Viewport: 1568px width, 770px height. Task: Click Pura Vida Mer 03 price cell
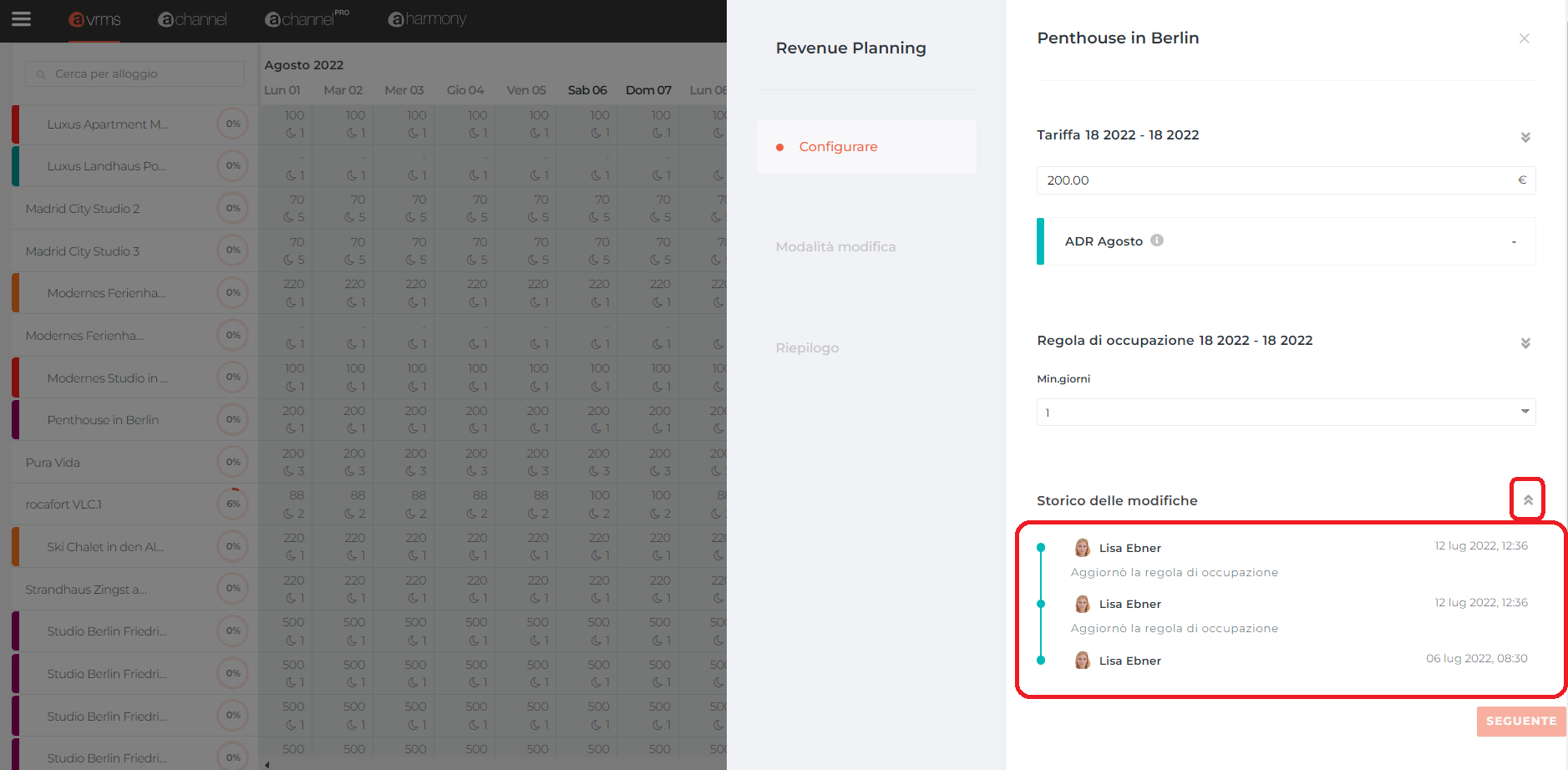(415, 453)
